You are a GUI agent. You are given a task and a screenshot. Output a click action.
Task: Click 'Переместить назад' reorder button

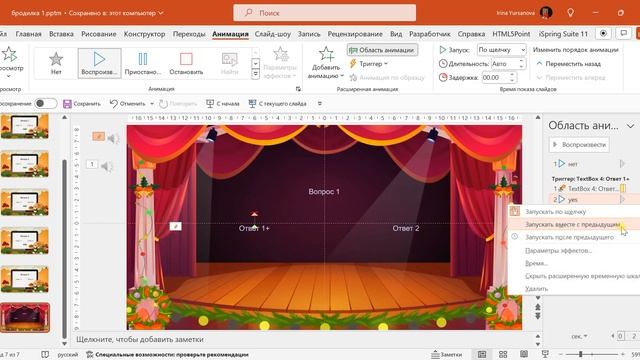(x=568, y=64)
